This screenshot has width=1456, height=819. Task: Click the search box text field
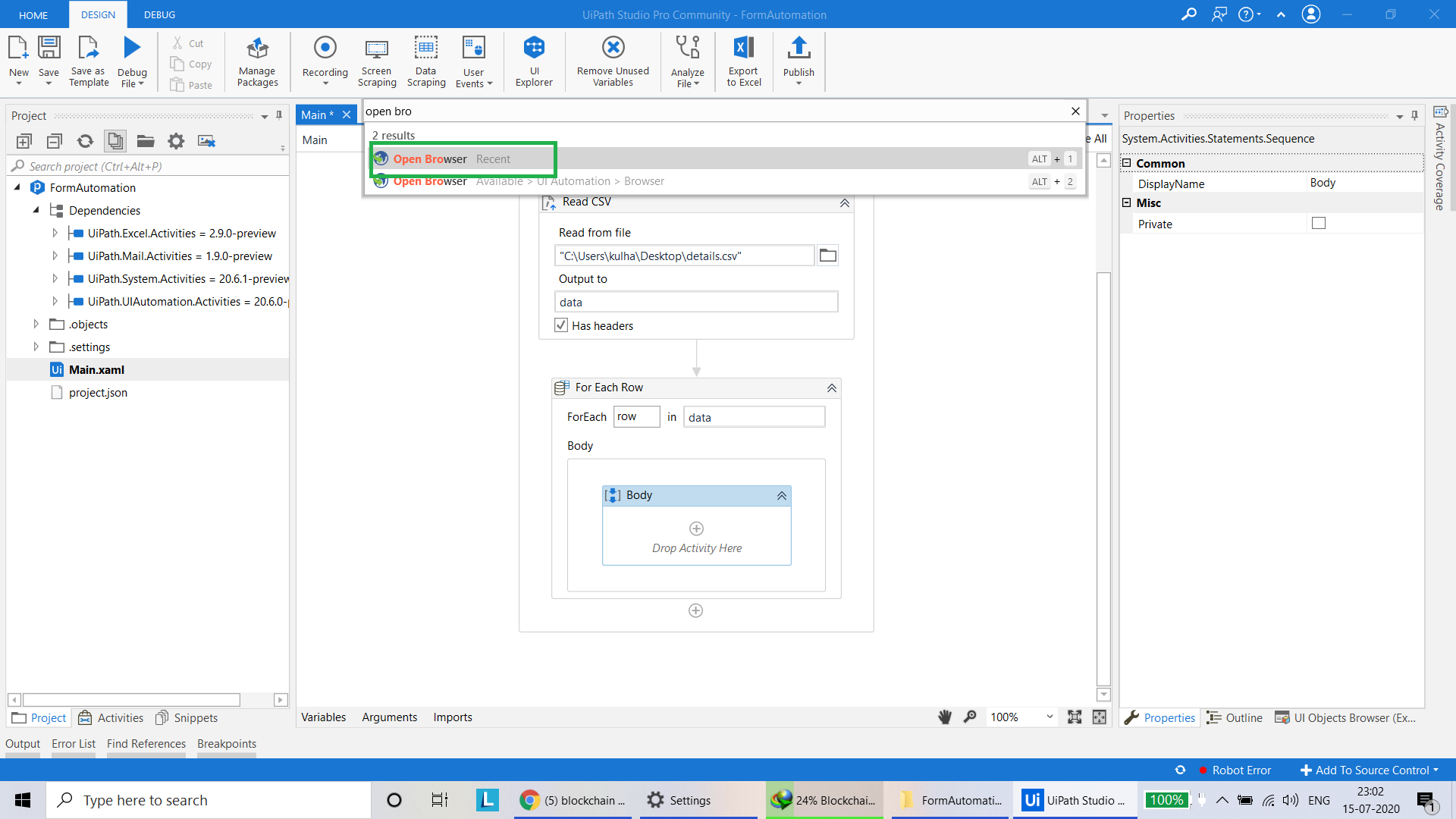point(714,111)
